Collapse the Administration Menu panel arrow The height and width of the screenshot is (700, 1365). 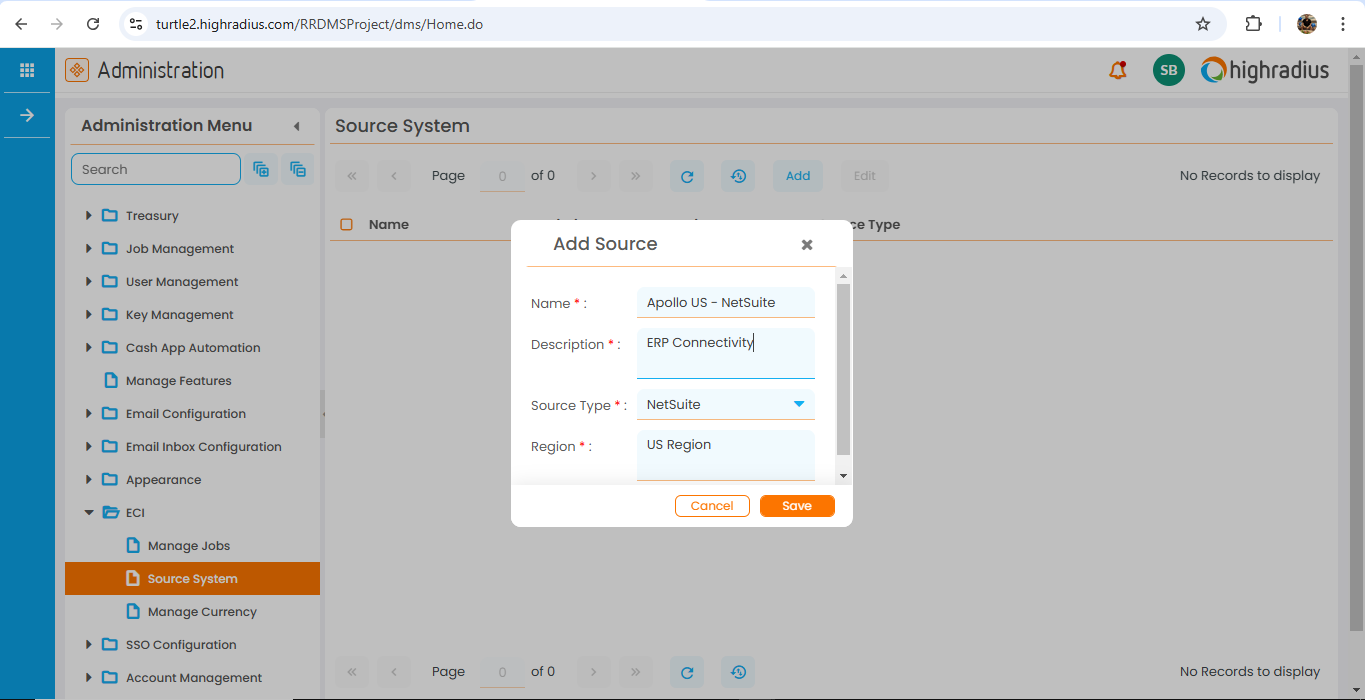coord(296,126)
